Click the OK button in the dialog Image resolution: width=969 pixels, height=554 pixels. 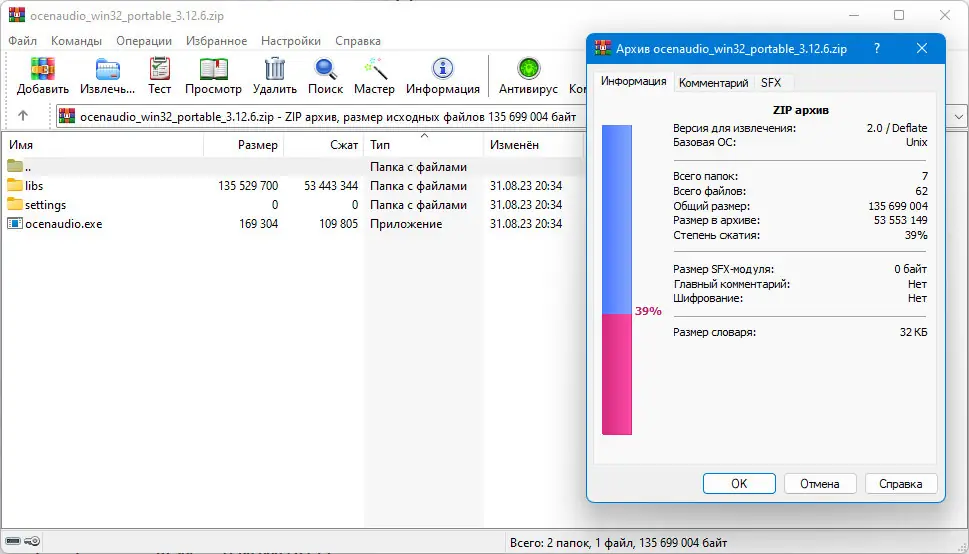[x=739, y=484]
